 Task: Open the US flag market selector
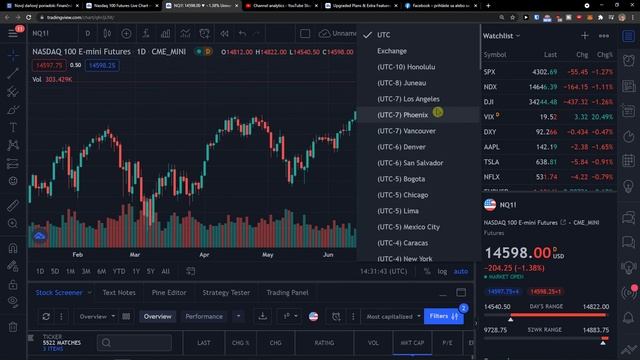[x=313, y=316]
